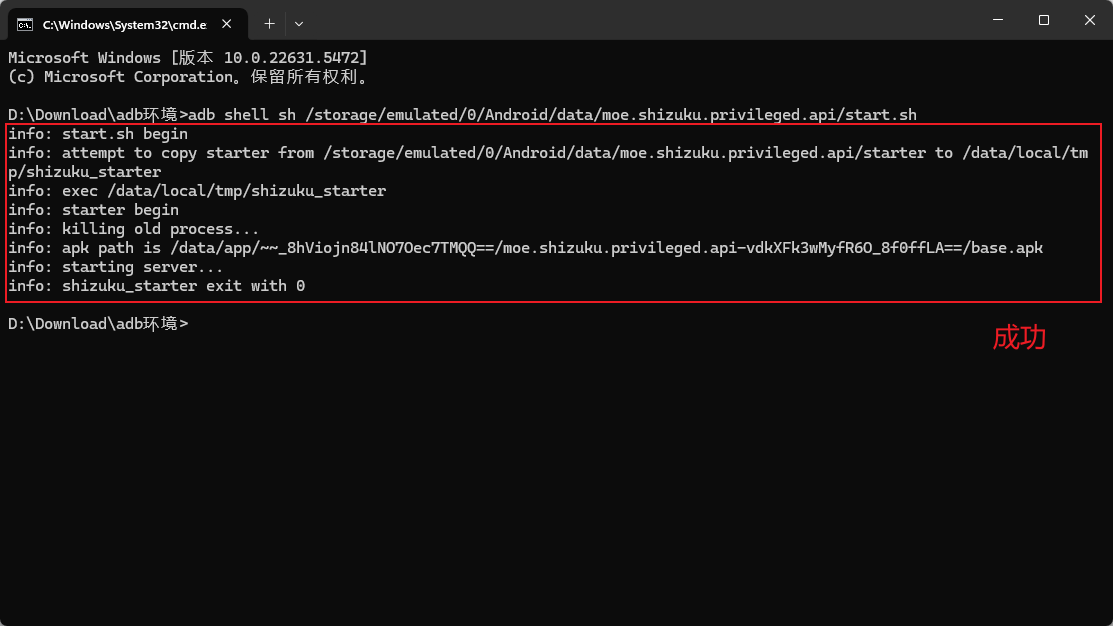The width and height of the screenshot is (1113, 626).
Task: Click the "info: start.sh begin" output line
Action: point(98,134)
